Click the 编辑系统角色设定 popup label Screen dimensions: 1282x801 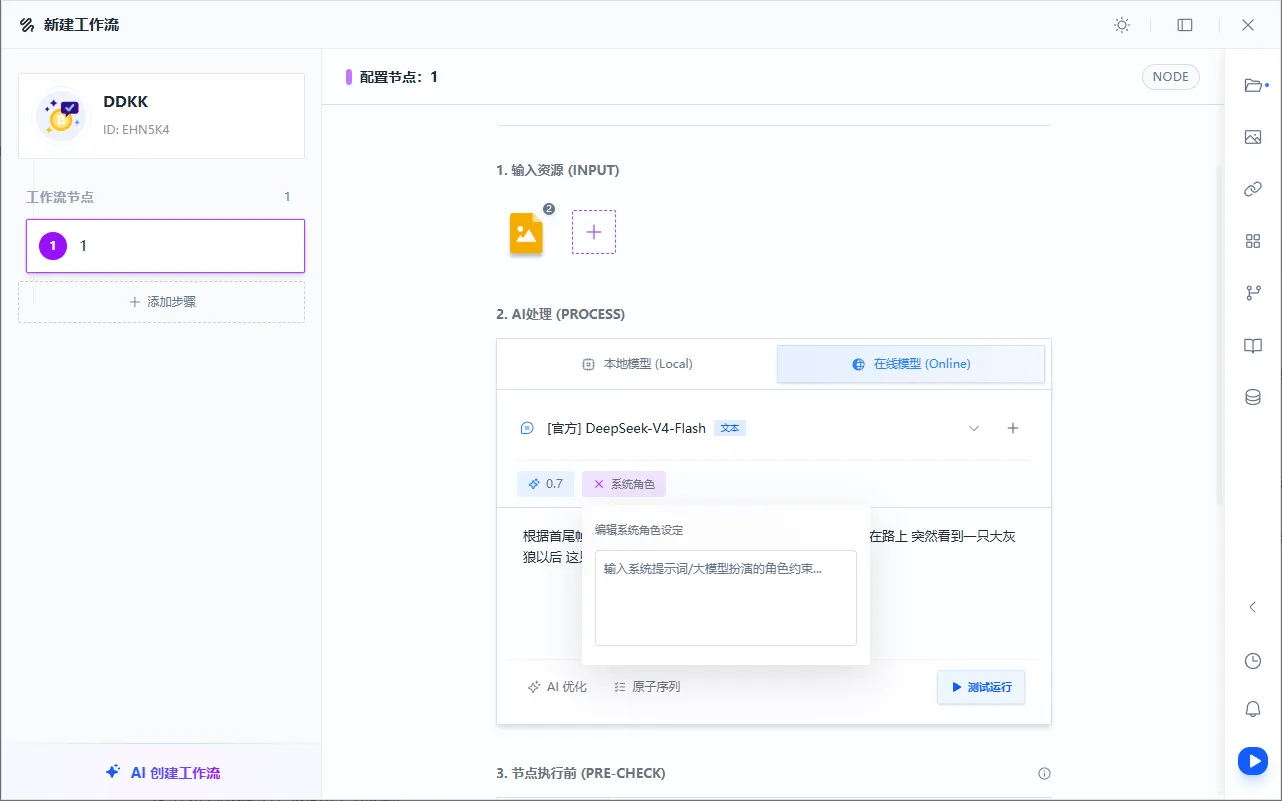click(x=639, y=530)
